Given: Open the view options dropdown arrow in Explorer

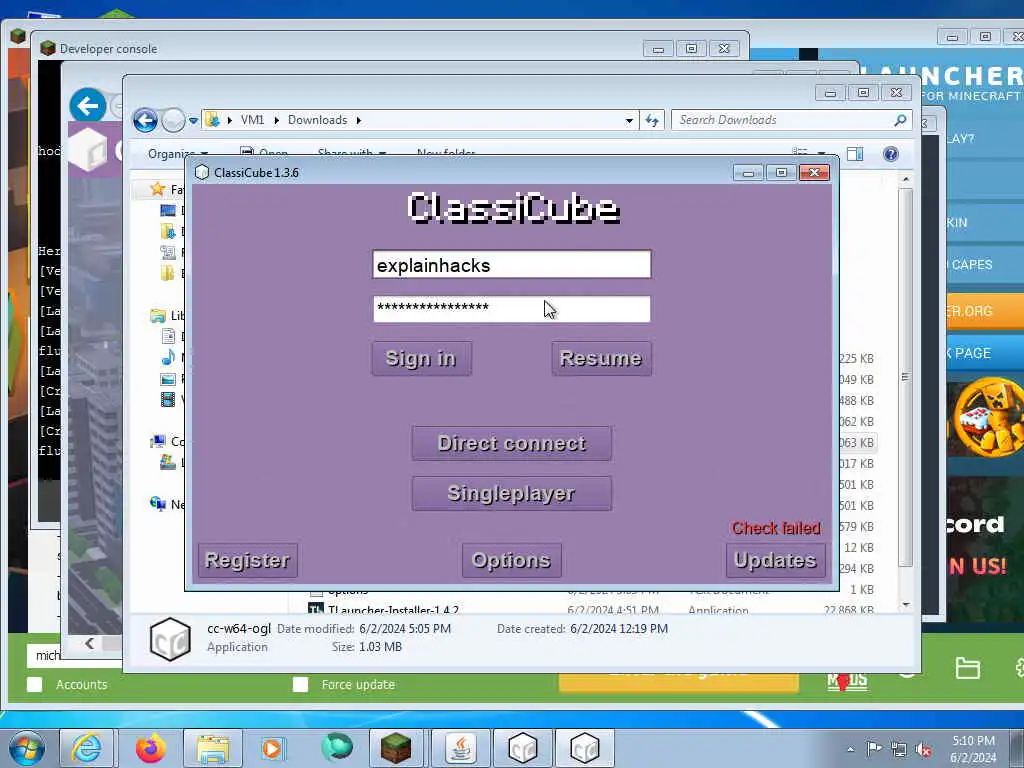Looking at the screenshot, I should pyautogui.click(x=822, y=154).
